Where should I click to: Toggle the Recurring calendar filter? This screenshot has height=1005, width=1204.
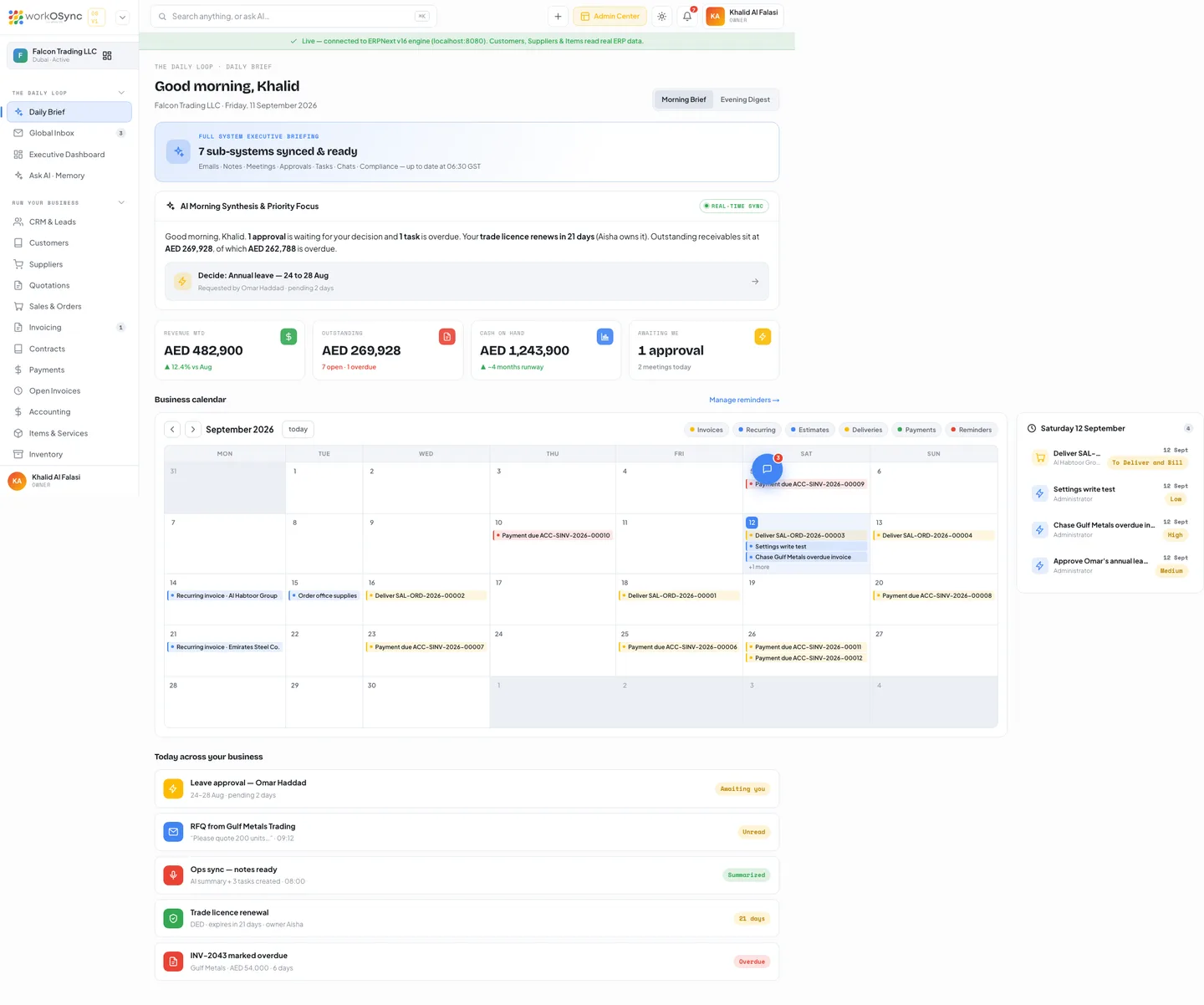757,430
